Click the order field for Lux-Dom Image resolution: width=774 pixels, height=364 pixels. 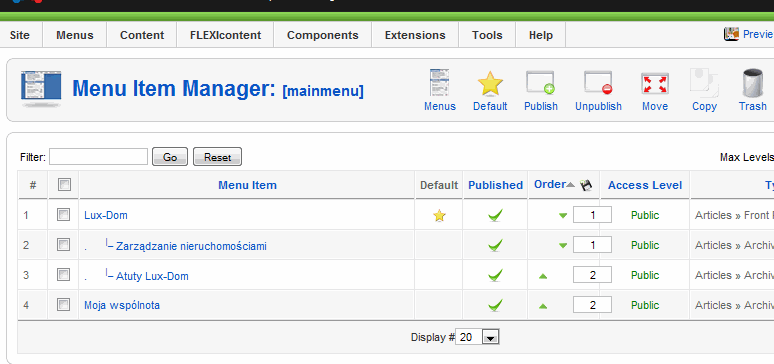592,215
